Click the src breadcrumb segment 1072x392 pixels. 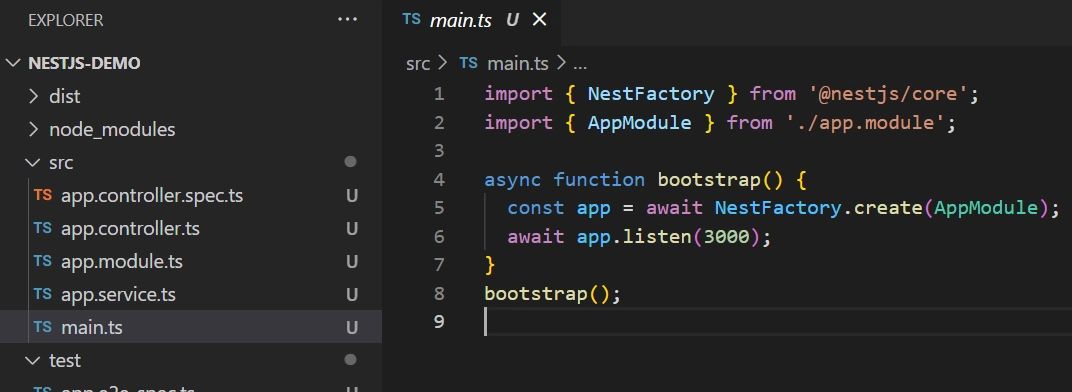coord(418,64)
